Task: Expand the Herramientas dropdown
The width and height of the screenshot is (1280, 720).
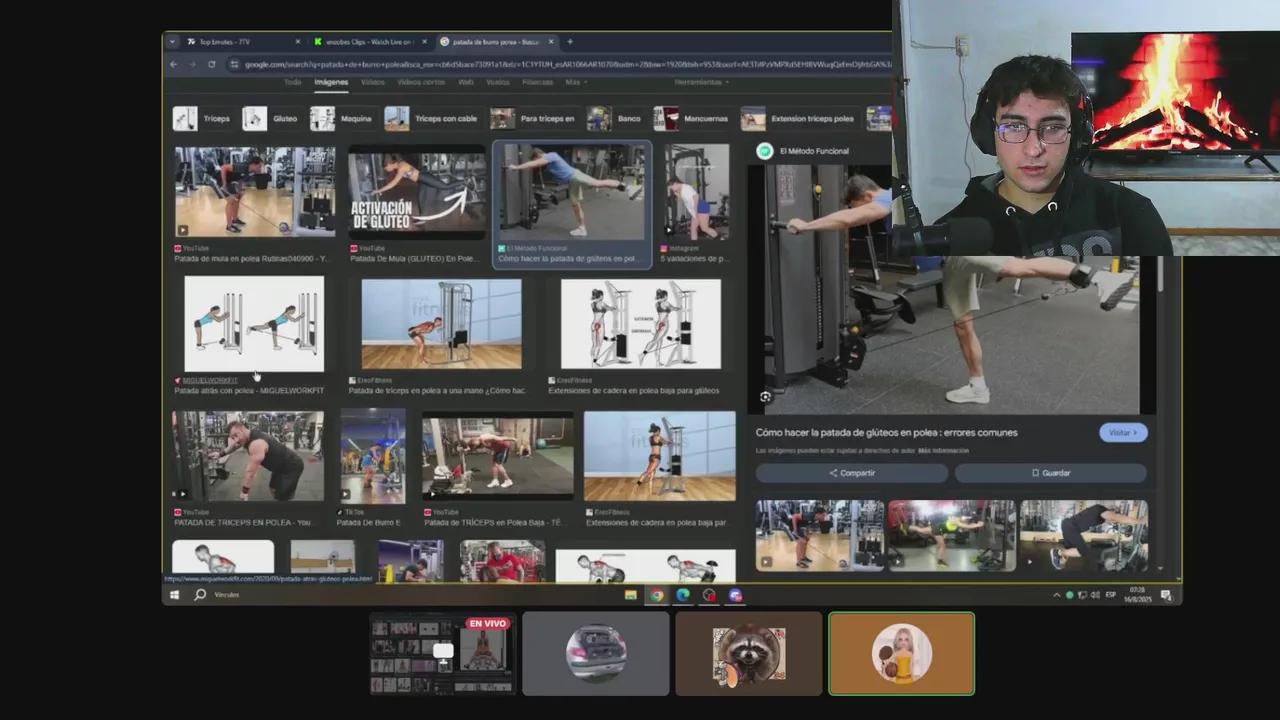Action: [701, 82]
